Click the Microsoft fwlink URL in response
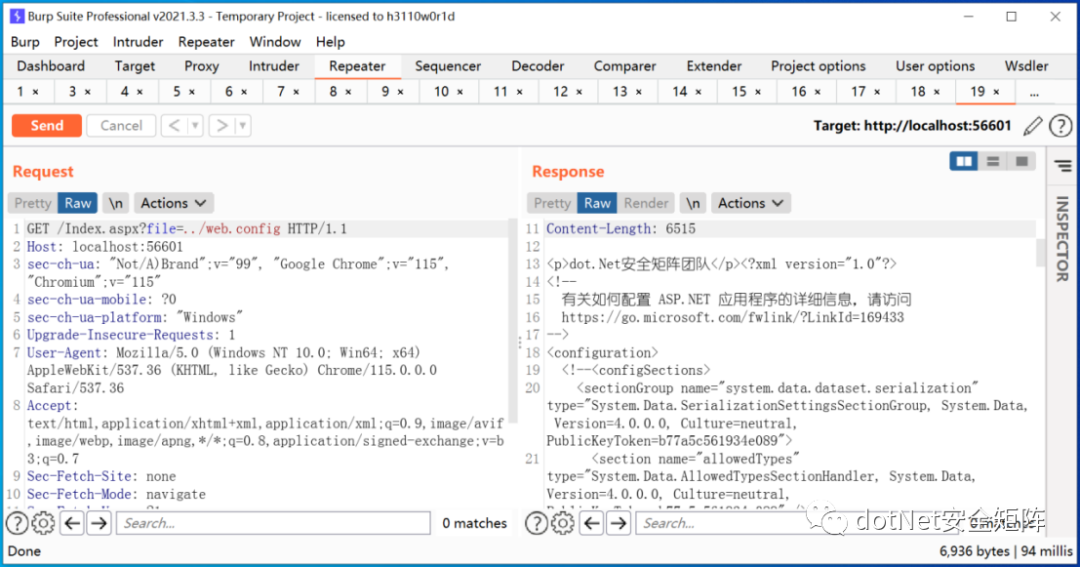Image resolution: width=1080 pixels, height=567 pixels. pyautogui.click(x=732, y=318)
